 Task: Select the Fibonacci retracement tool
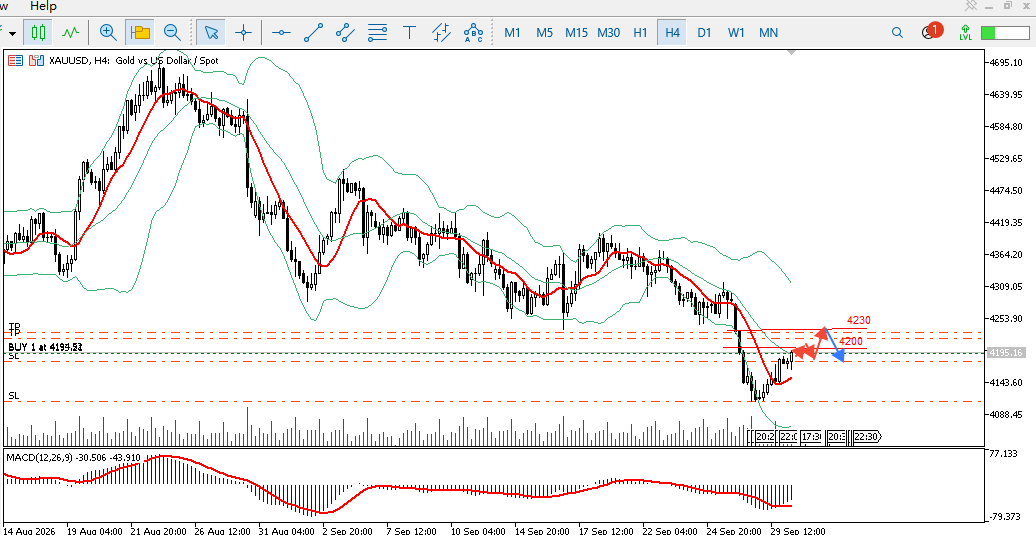[x=377, y=32]
